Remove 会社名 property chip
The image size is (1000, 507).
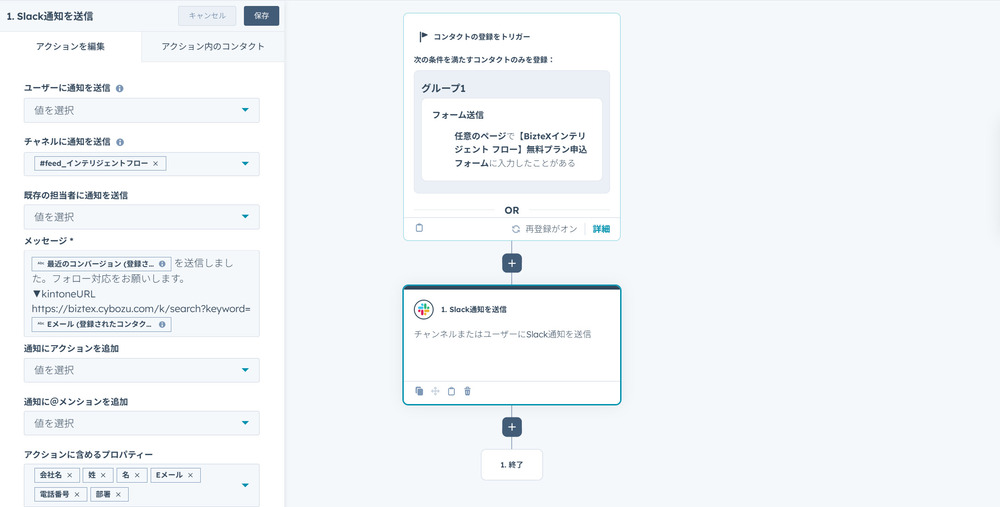coord(70,475)
